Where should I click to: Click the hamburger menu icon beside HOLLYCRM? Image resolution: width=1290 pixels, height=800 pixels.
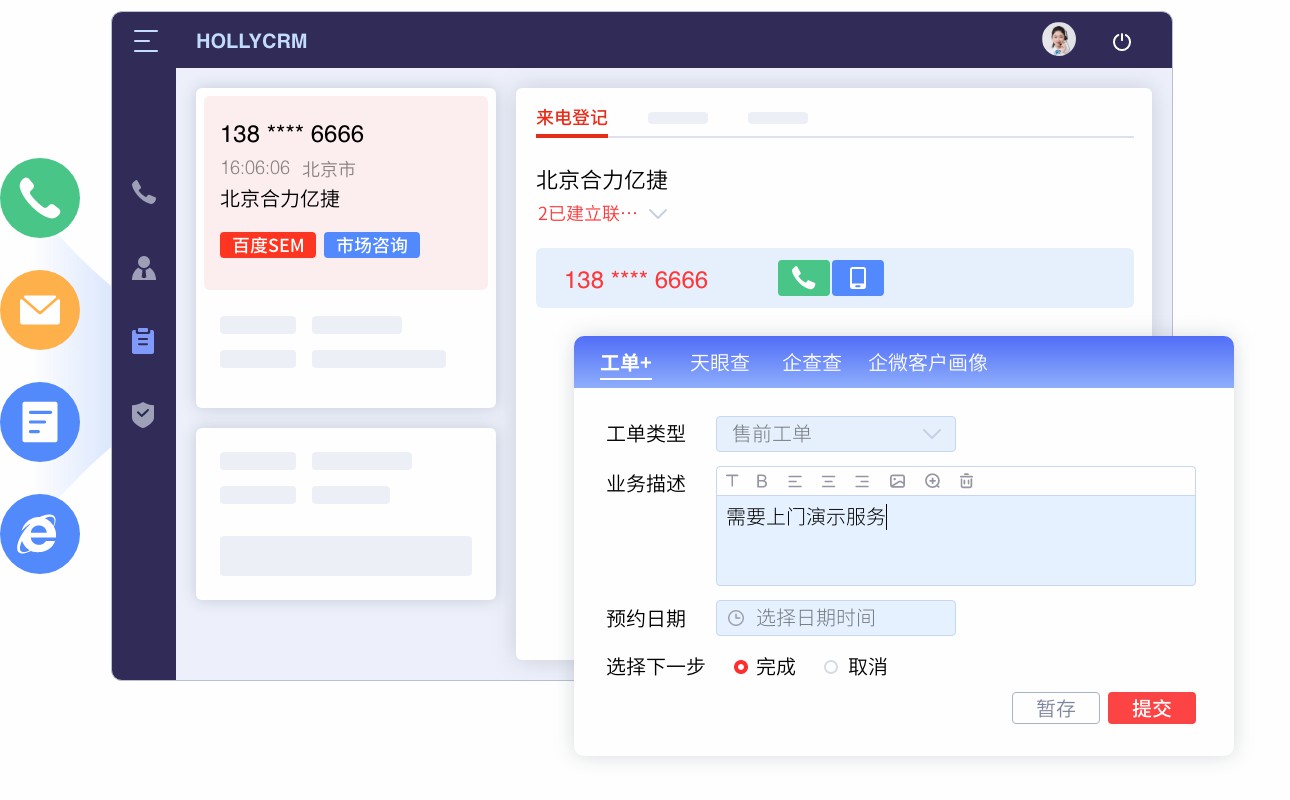pyautogui.click(x=146, y=41)
